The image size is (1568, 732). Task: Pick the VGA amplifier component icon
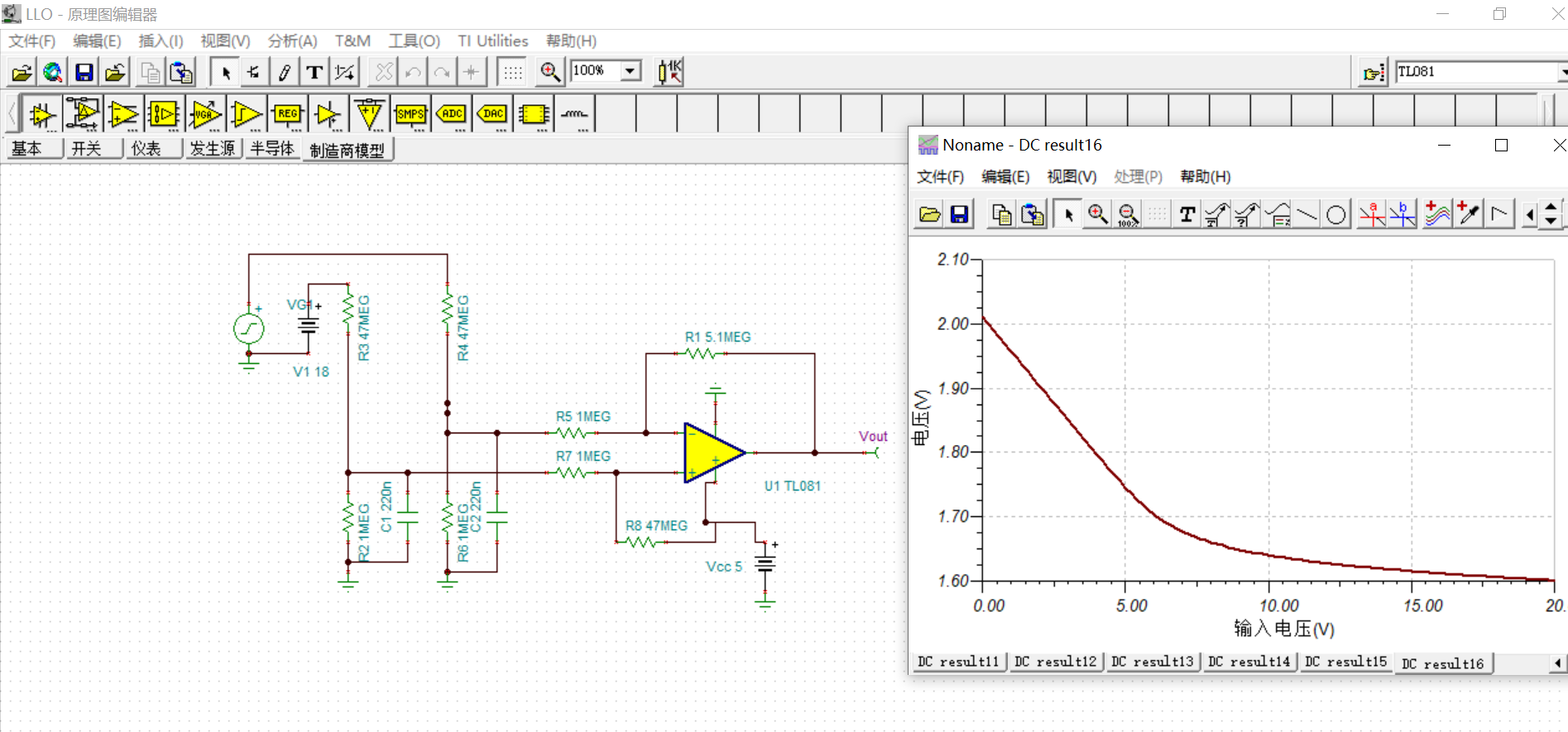pos(204,114)
